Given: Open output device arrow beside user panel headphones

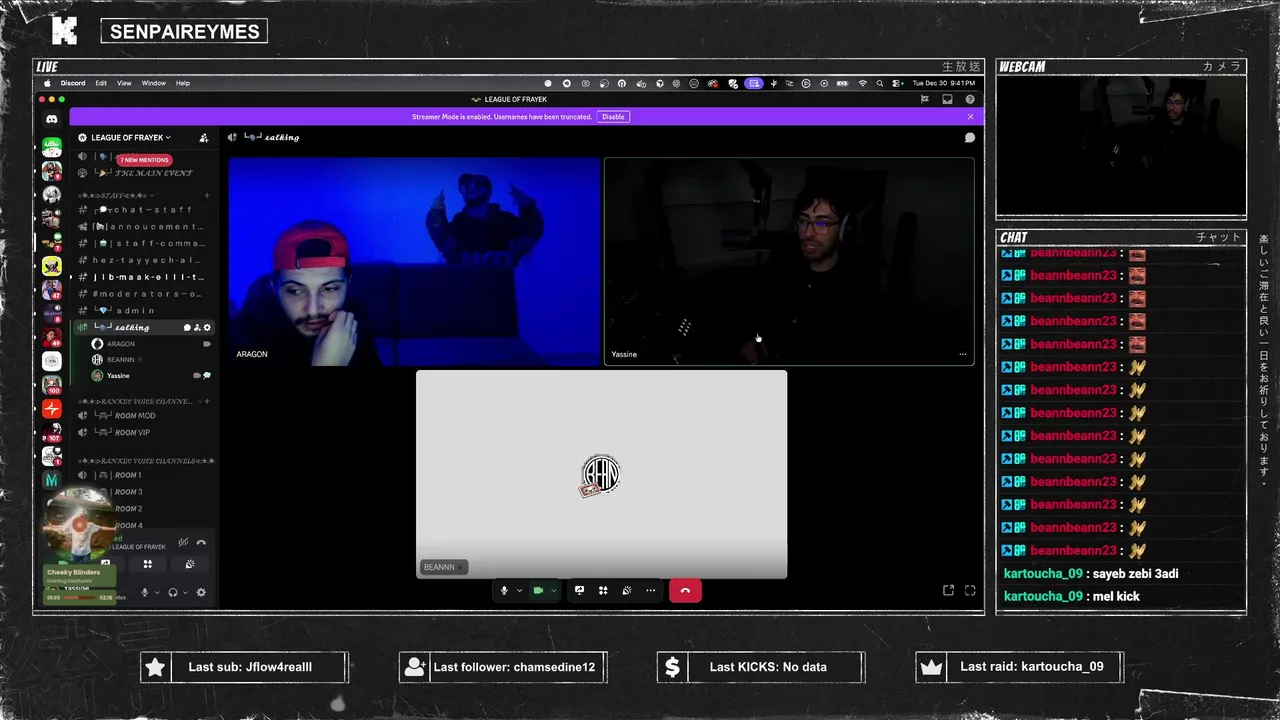Looking at the screenshot, I should coord(185,593).
